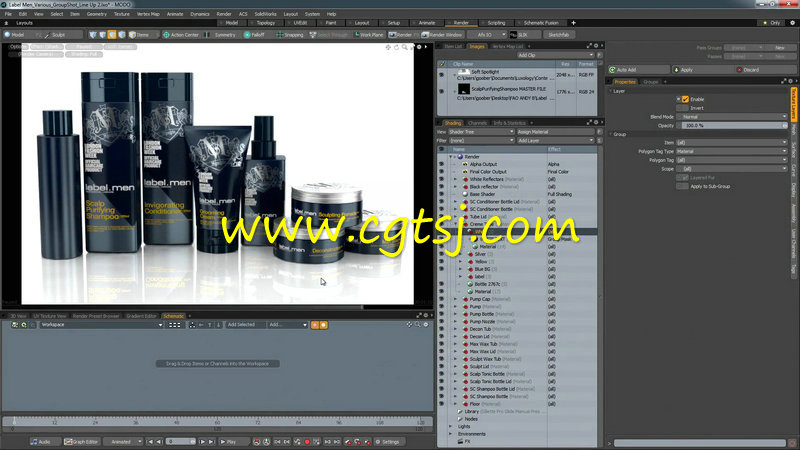Open Action Center tool
800x450 pixels.
coord(181,35)
